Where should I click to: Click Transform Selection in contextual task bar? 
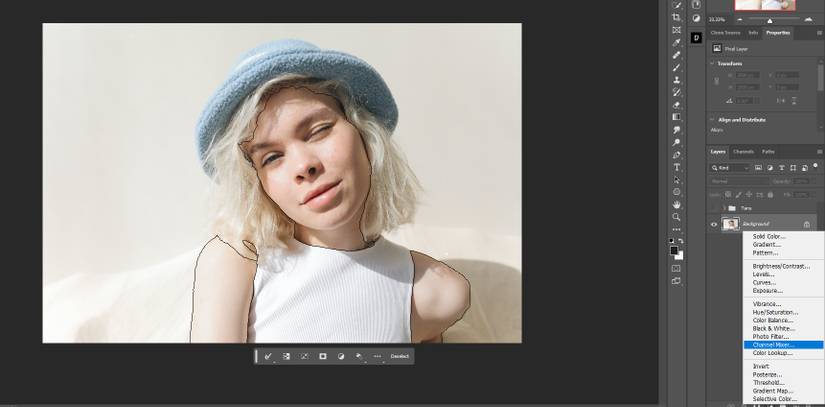click(305, 356)
